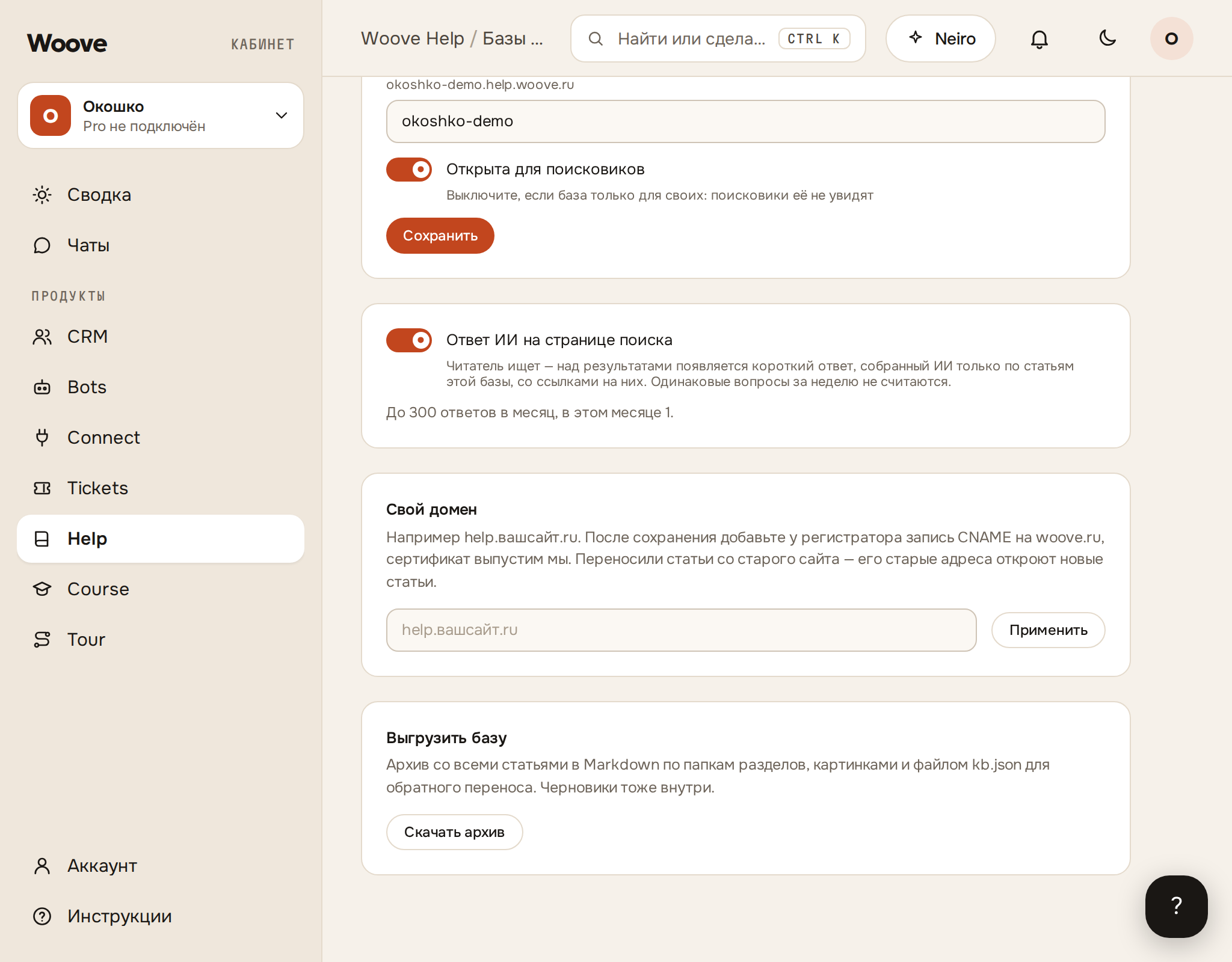Viewport: 1232px width, 962px height.
Task: Open Аккаунт settings
Action: click(x=161, y=866)
